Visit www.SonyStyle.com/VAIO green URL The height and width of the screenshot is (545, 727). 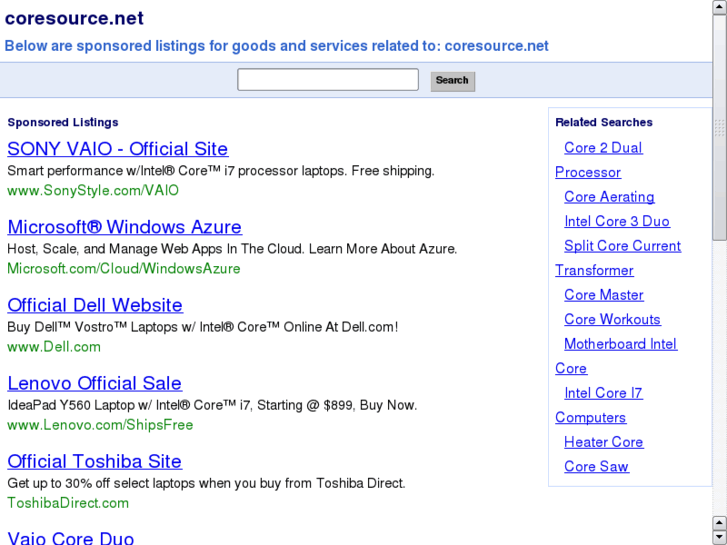[x=93, y=191]
